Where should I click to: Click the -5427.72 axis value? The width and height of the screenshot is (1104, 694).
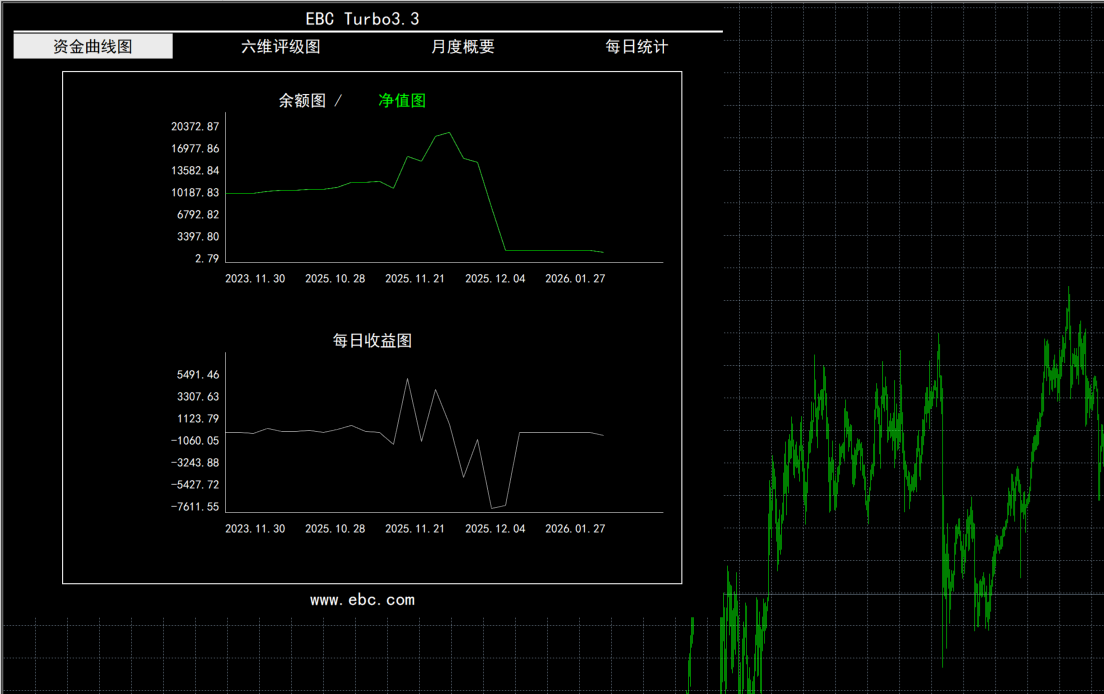point(195,484)
